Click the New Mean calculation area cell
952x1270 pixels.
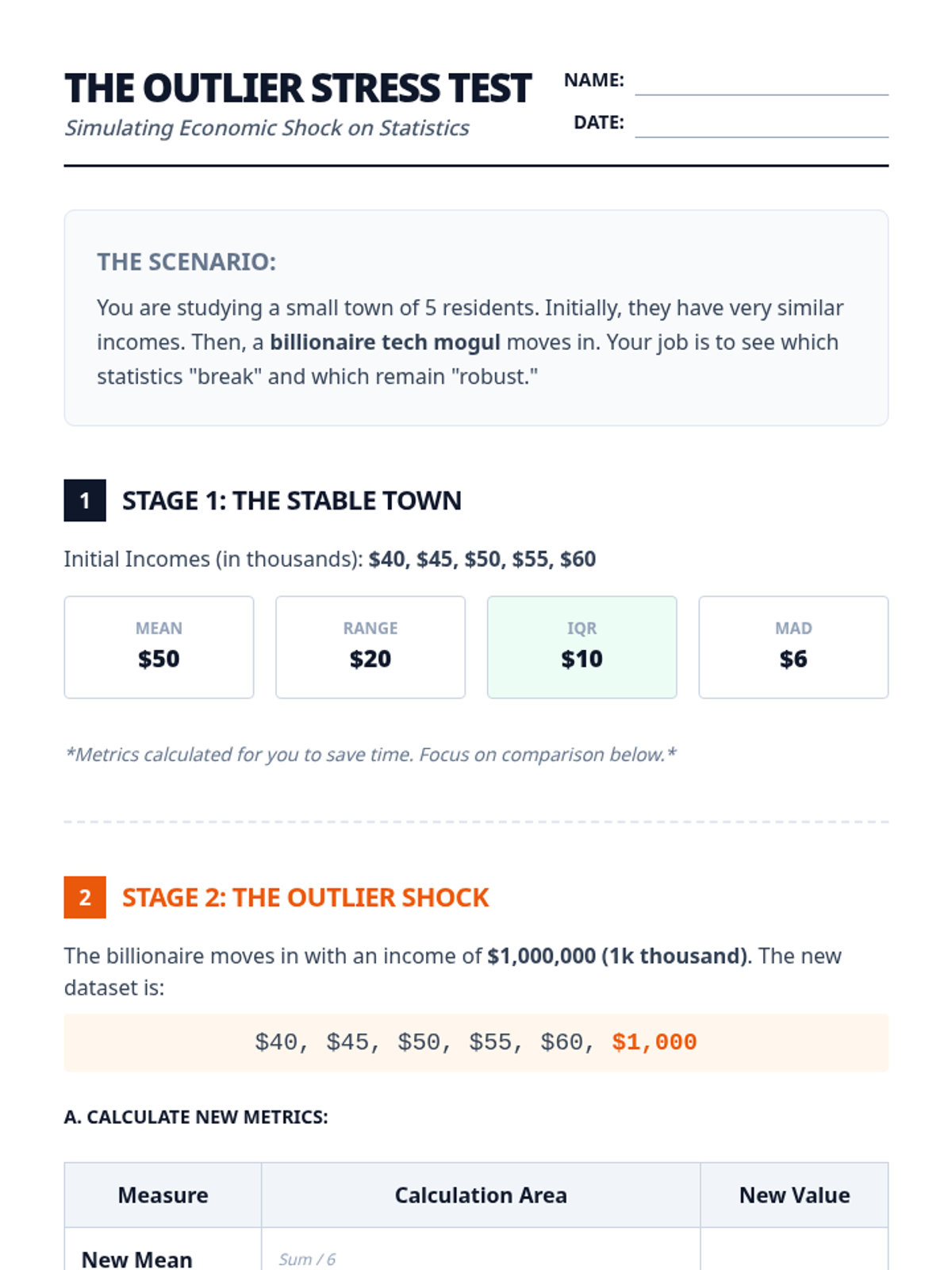tap(481, 1254)
